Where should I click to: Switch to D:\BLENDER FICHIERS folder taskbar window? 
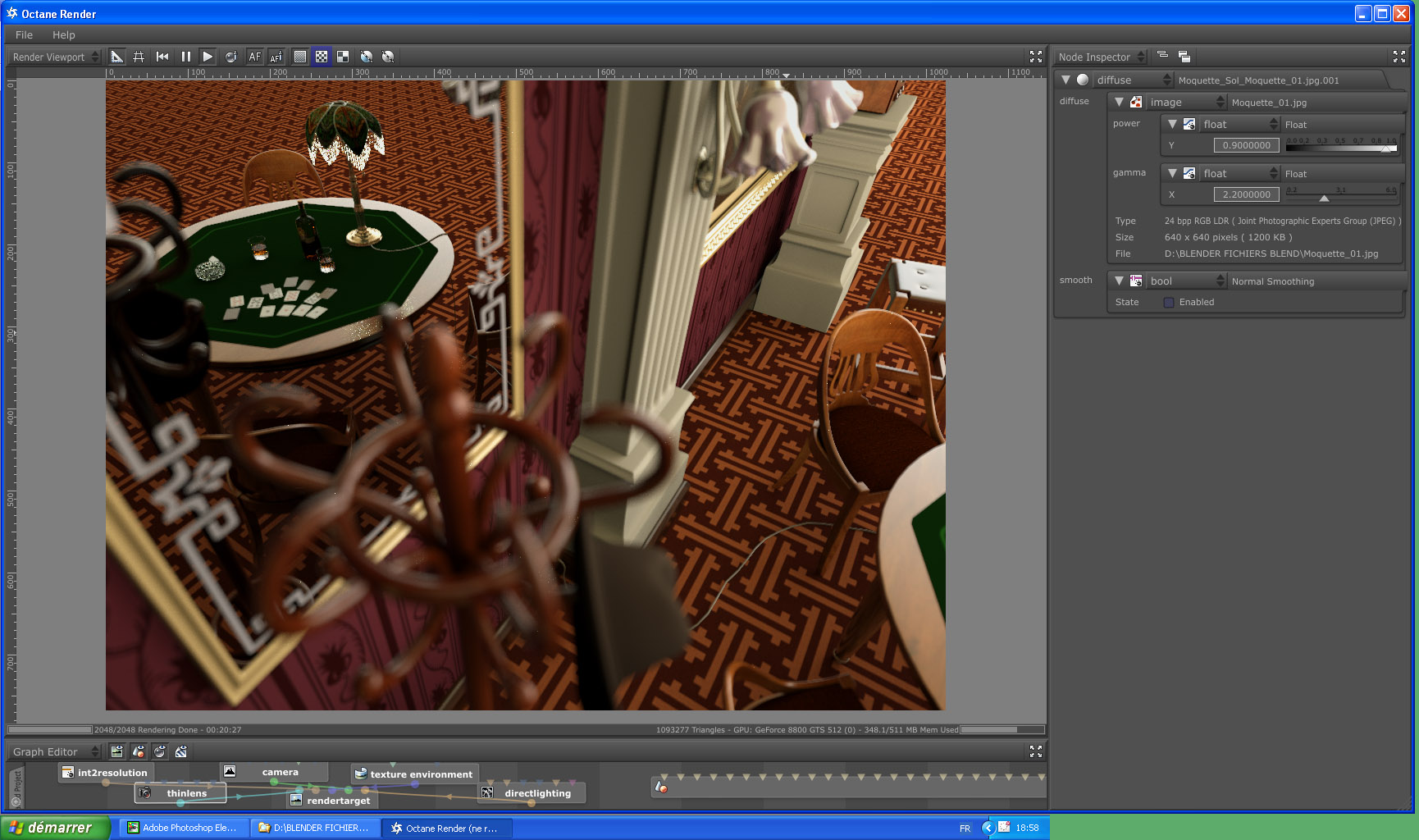(x=315, y=828)
